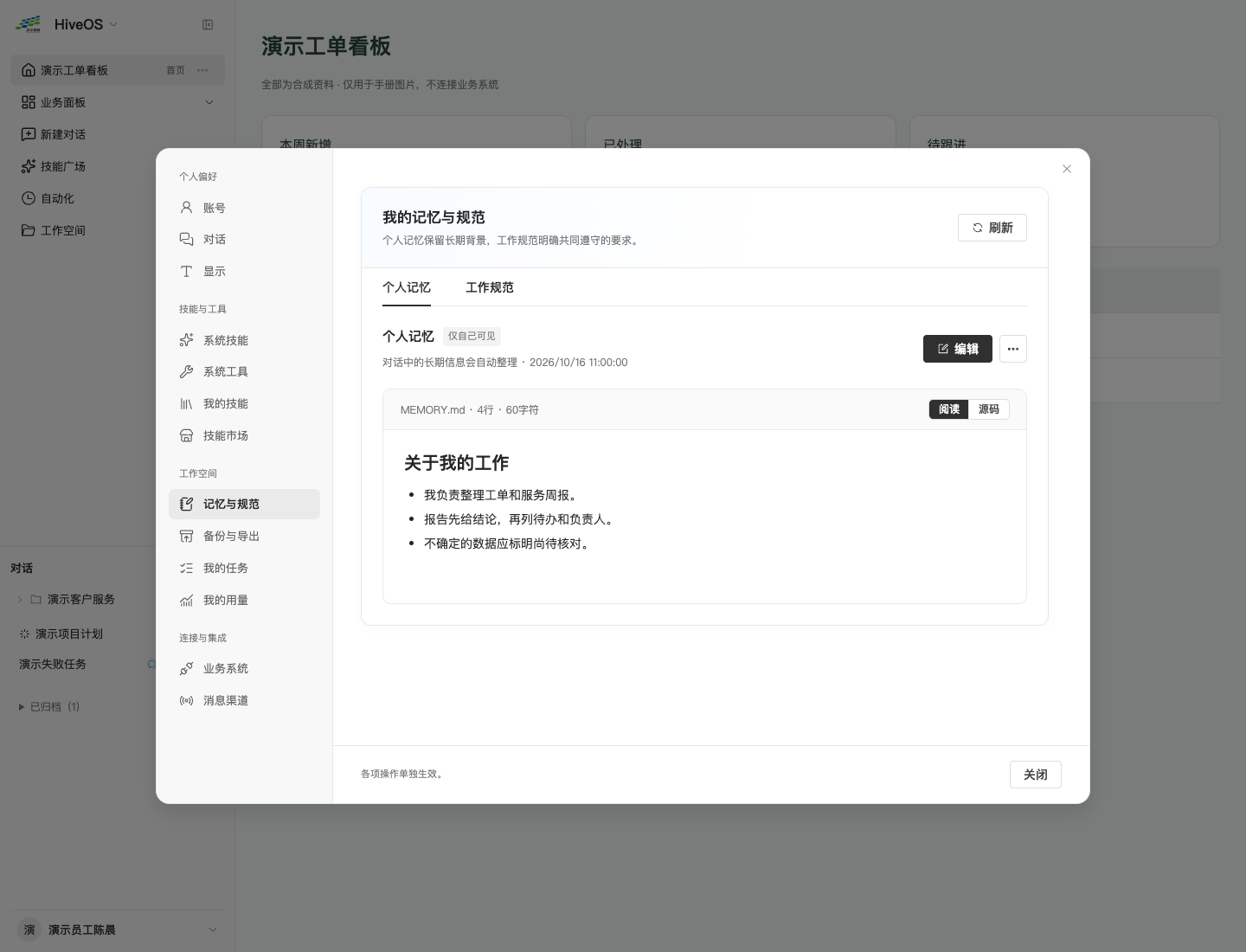
Task: Click the more options button beside 编辑
Action: click(x=1013, y=349)
